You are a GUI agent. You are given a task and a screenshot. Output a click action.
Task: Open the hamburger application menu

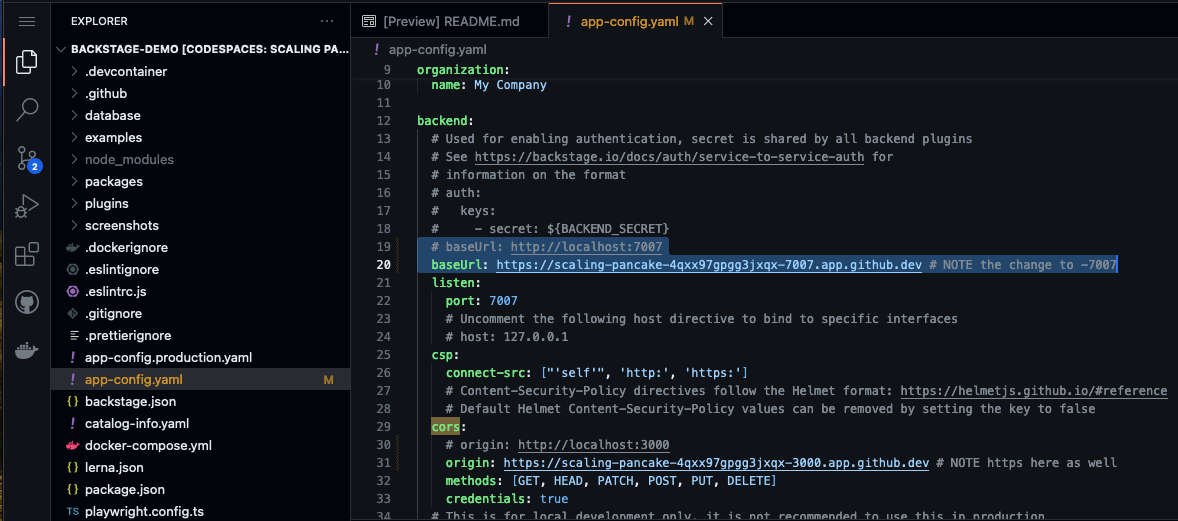tap(26, 21)
